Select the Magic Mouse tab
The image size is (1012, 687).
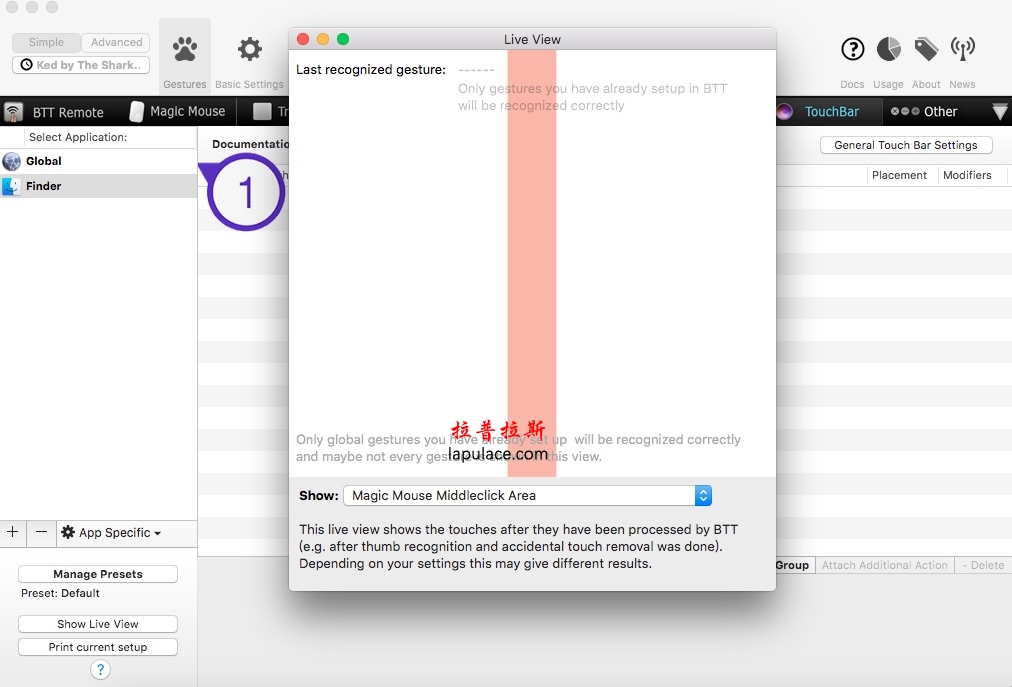tap(177, 112)
